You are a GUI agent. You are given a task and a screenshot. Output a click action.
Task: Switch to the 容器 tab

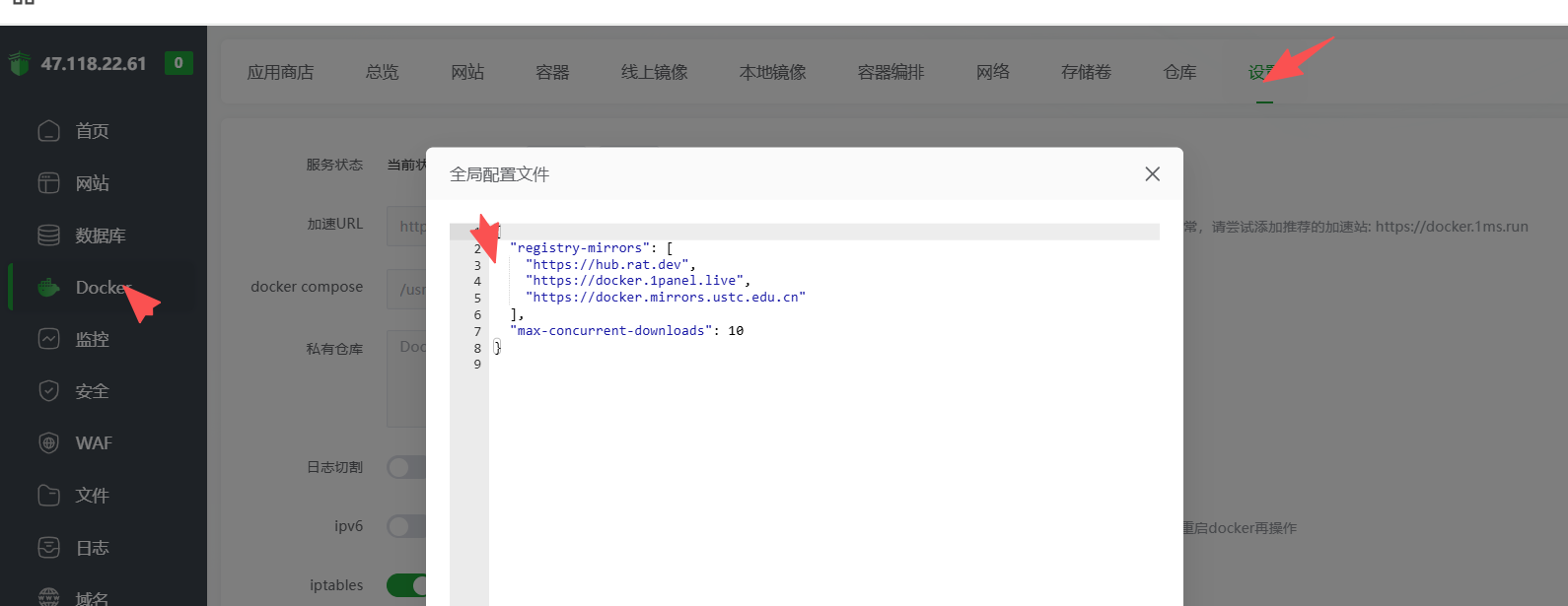(x=552, y=72)
